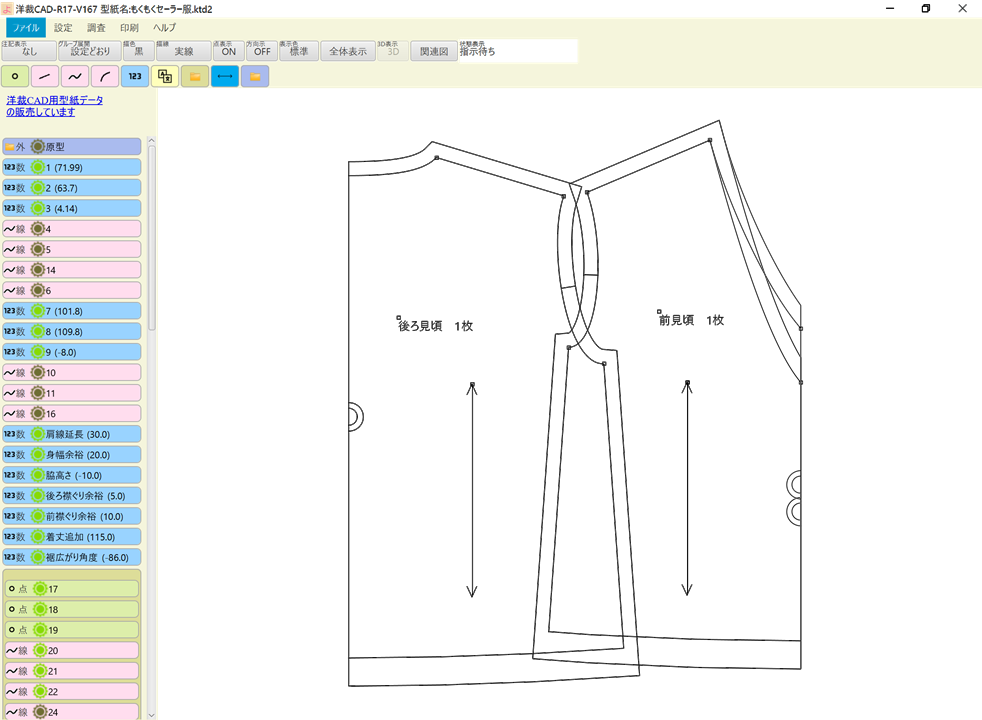Click the brown gear on line row 6
982x720 pixels.
[38, 291]
